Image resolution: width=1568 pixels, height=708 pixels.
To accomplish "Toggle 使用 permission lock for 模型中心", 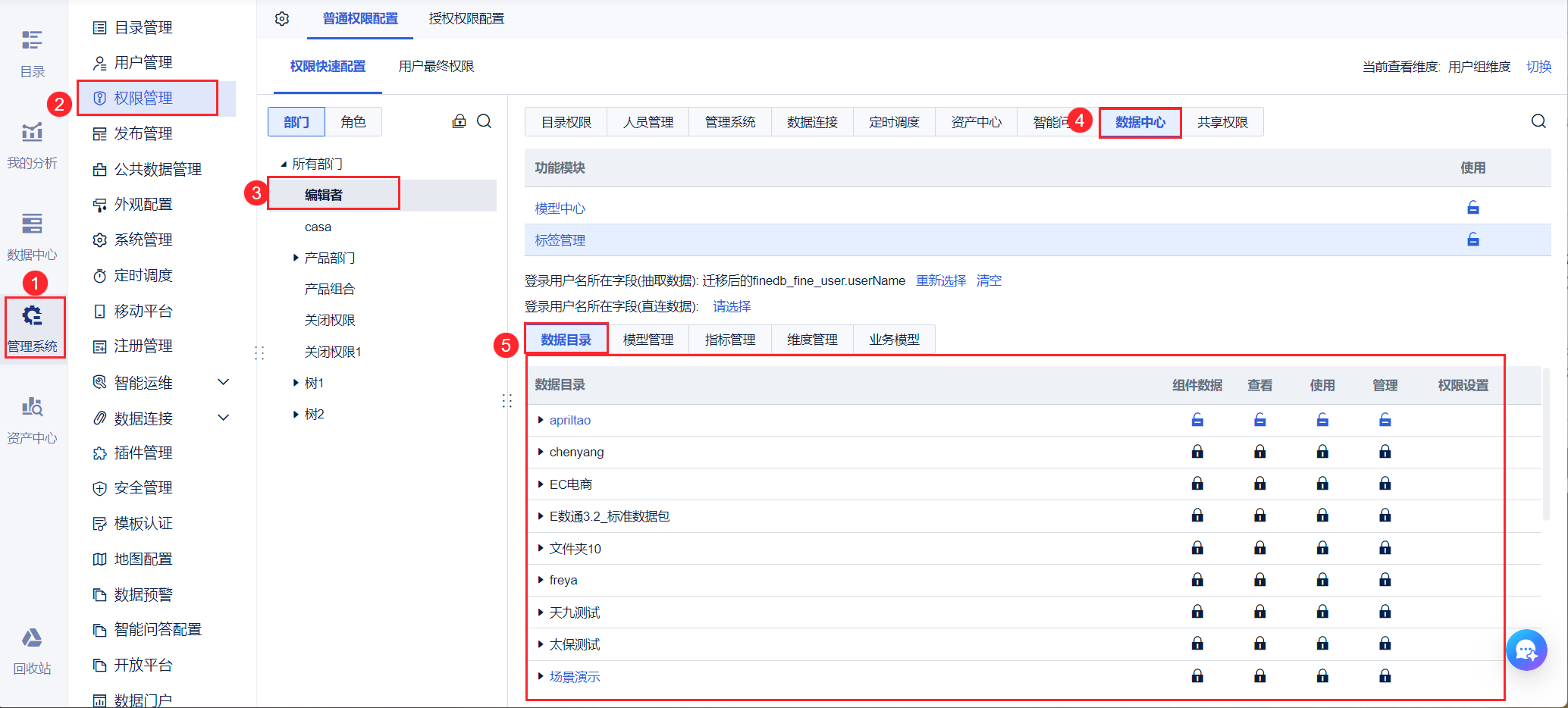I will [x=1472, y=208].
